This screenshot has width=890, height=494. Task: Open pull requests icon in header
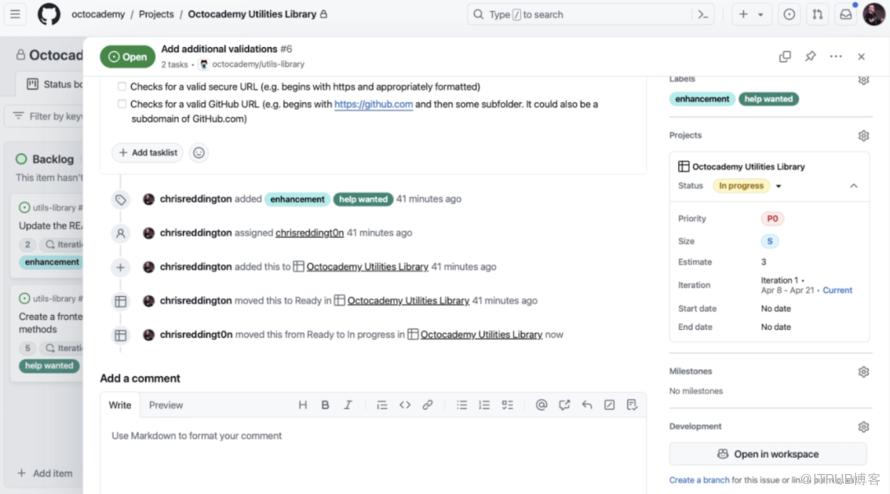click(817, 14)
